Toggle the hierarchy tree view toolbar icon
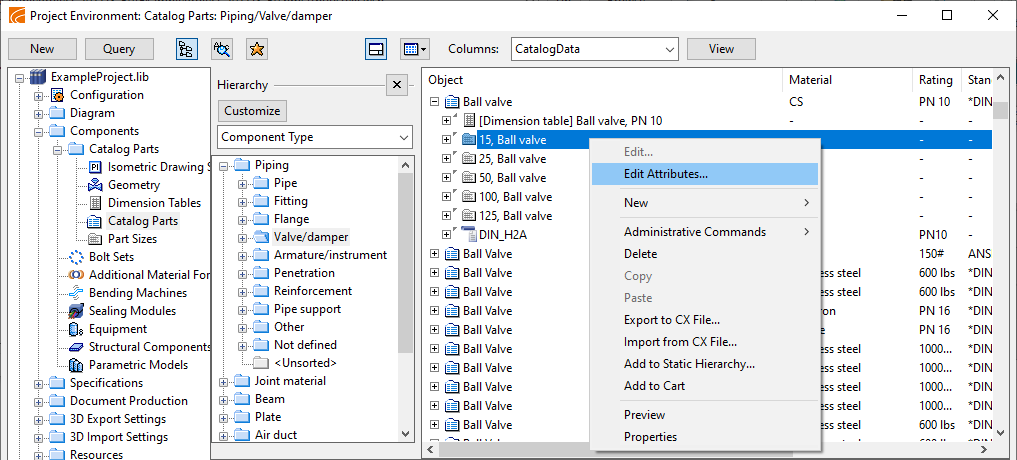This screenshot has height=460, width=1017. 187,48
